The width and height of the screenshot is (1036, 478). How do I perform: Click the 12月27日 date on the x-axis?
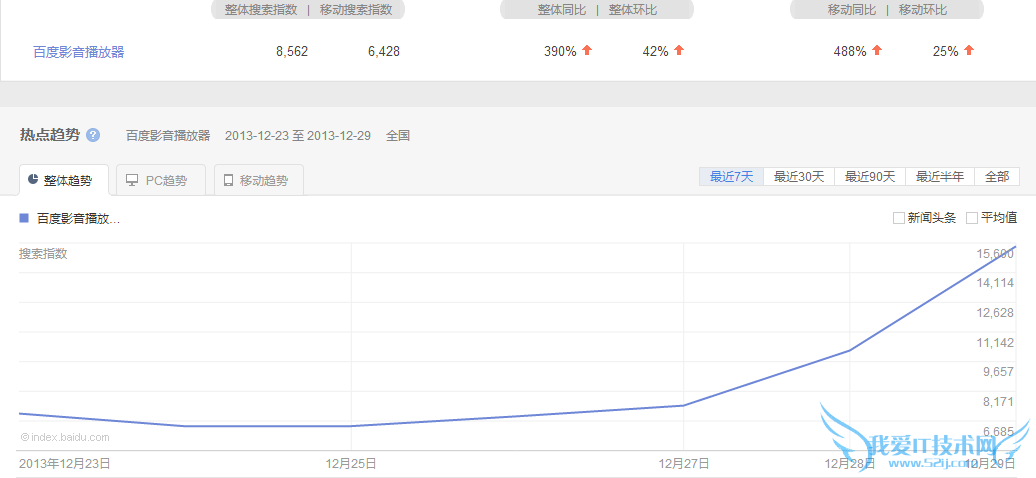pos(684,463)
